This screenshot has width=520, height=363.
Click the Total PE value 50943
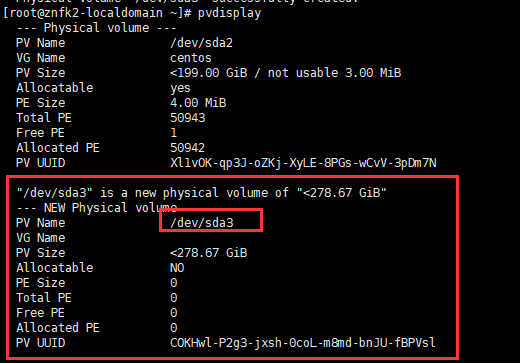coord(188,118)
